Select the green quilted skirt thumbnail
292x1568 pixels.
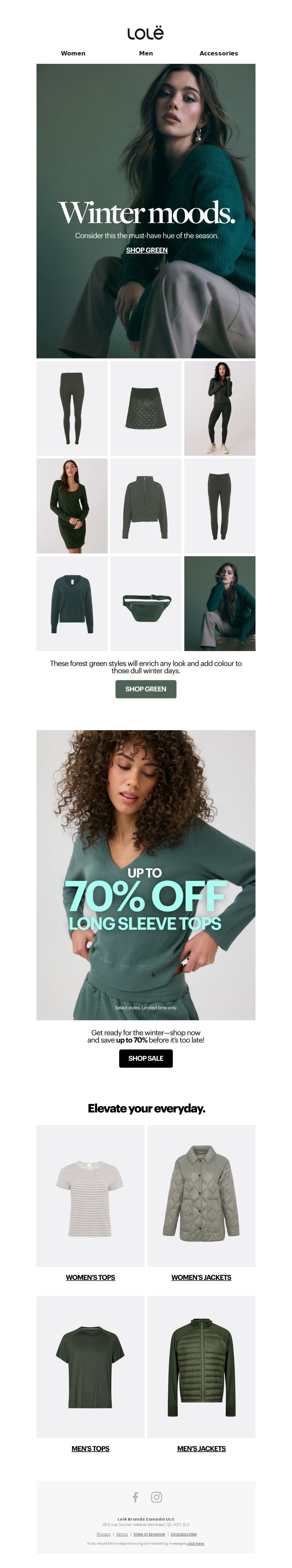tap(146, 409)
